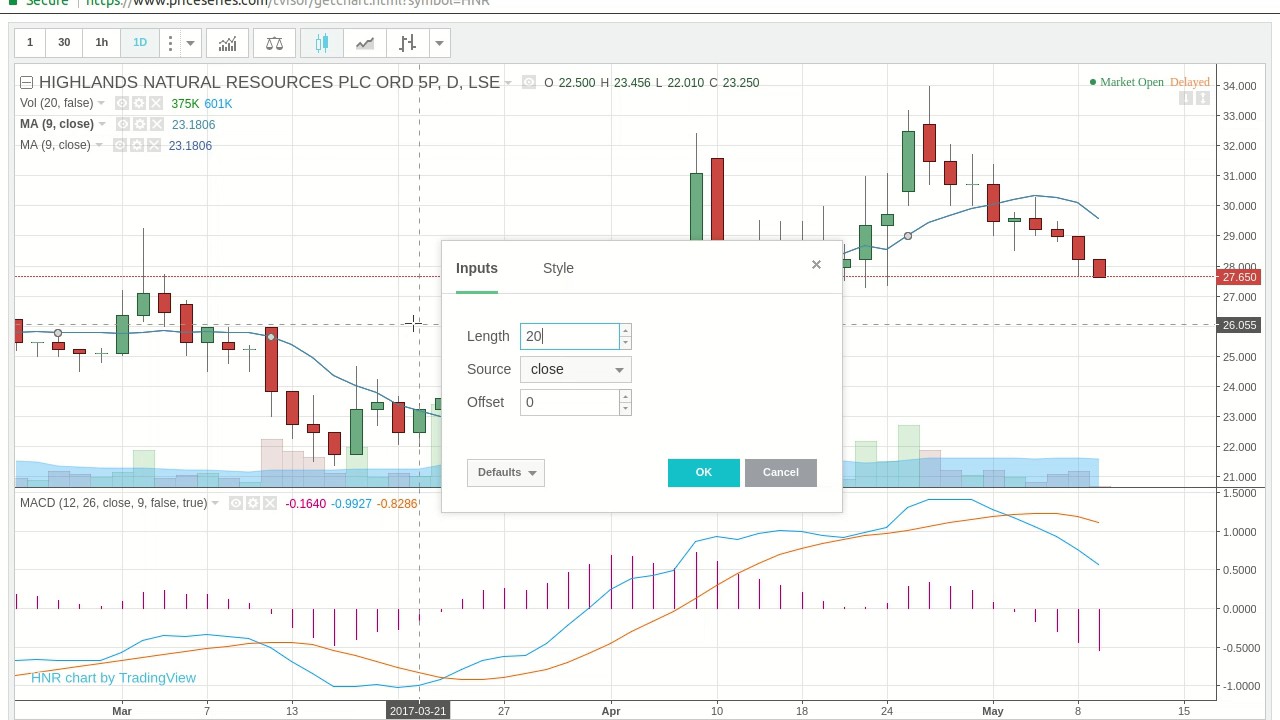Viewport: 1280px width, 720px height.
Task: Click the Vol value 375K
Action: pos(185,104)
